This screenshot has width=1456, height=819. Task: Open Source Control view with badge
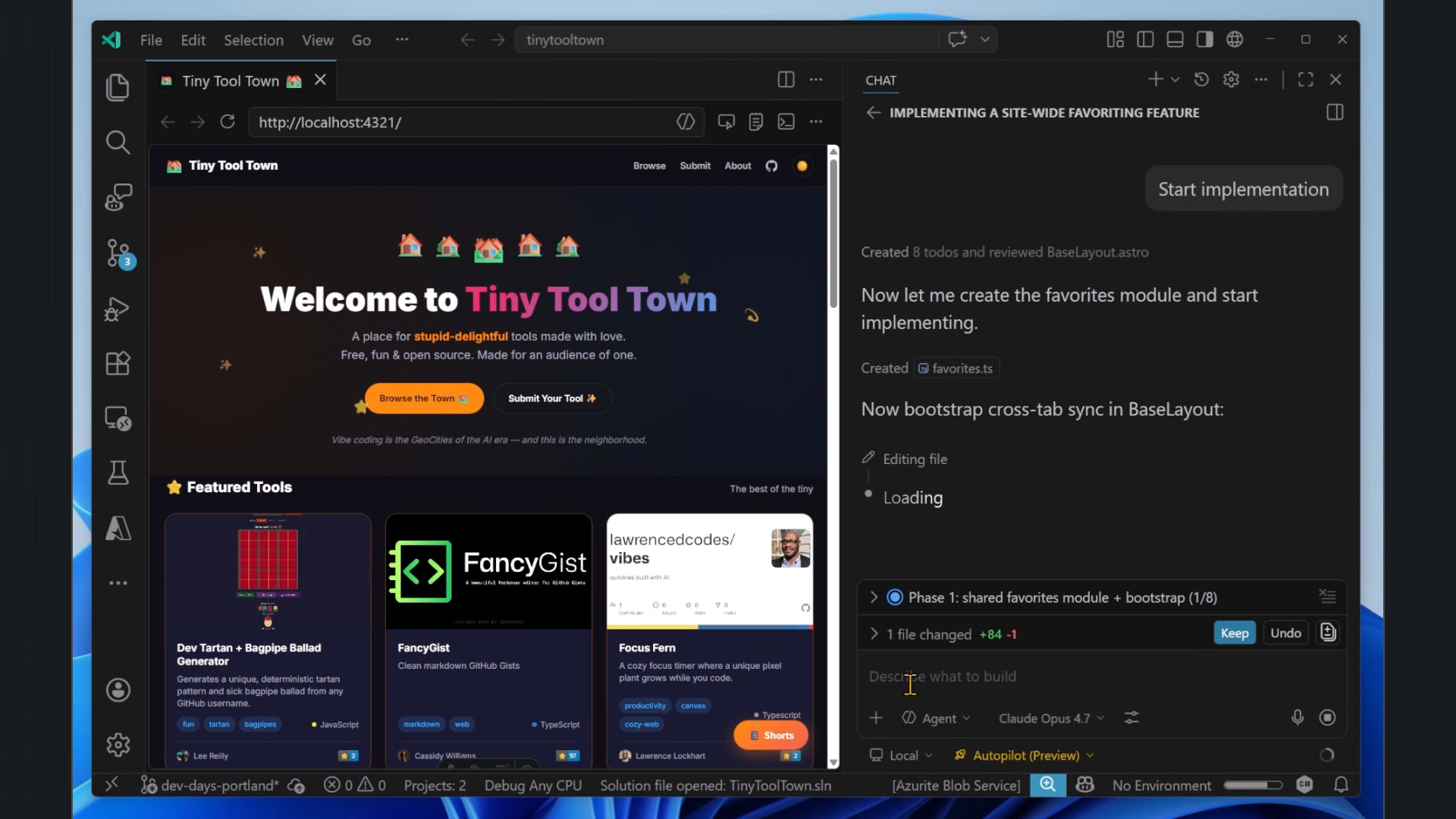[118, 253]
